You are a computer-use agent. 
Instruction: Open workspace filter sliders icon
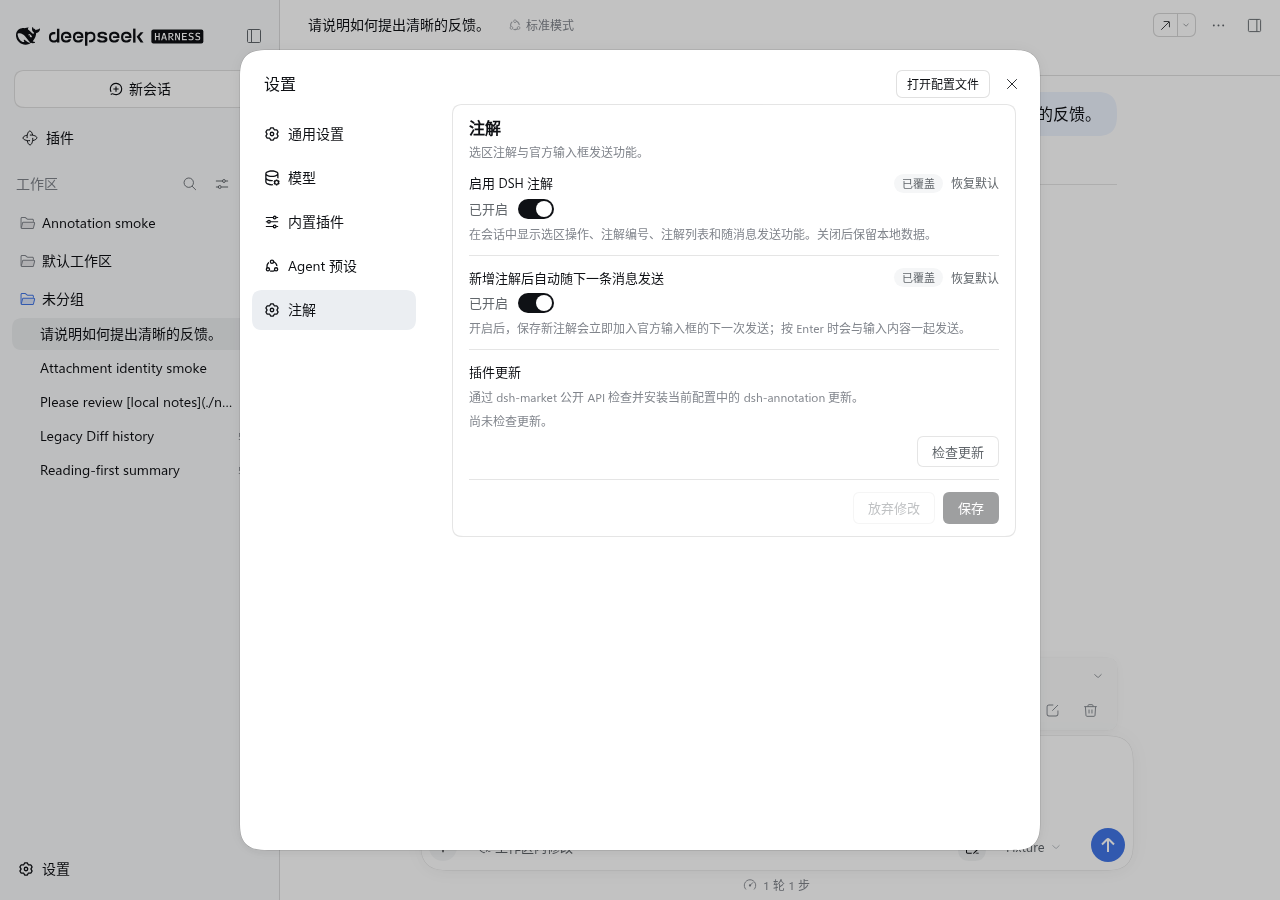pyautogui.click(x=222, y=184)
